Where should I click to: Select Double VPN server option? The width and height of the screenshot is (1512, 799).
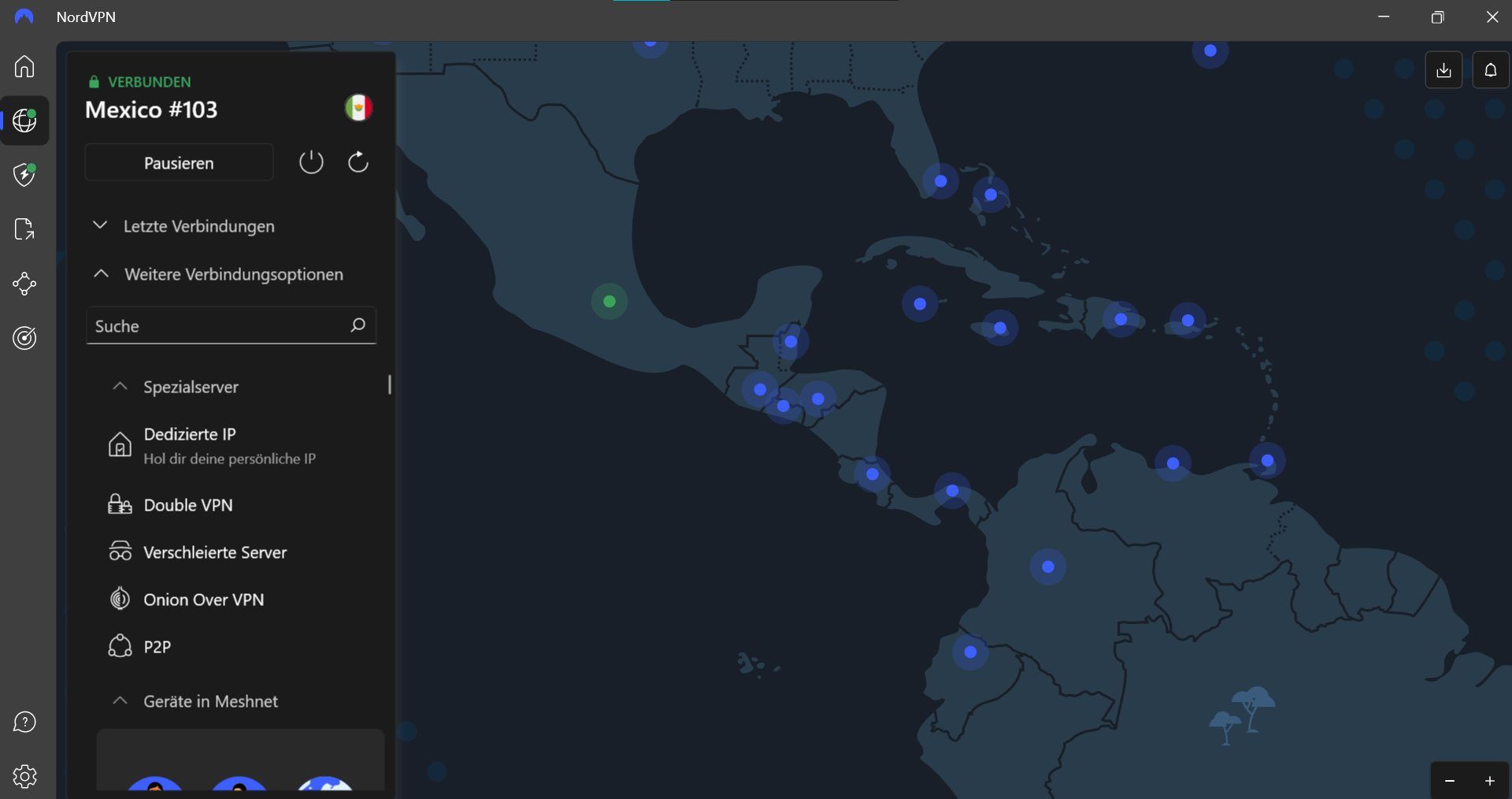tap(188, 505)
